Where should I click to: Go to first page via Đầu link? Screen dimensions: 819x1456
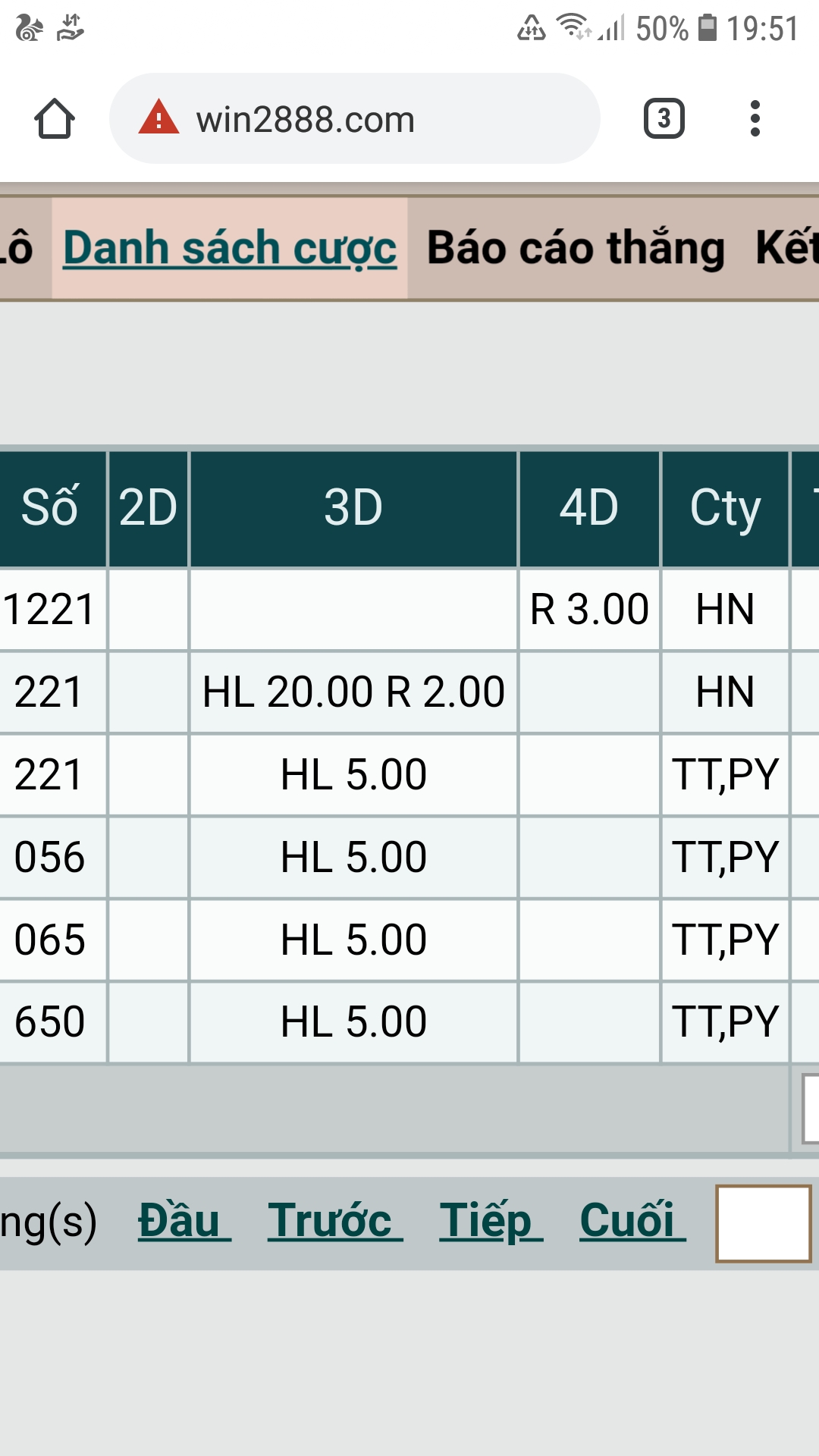point(184,1221)
